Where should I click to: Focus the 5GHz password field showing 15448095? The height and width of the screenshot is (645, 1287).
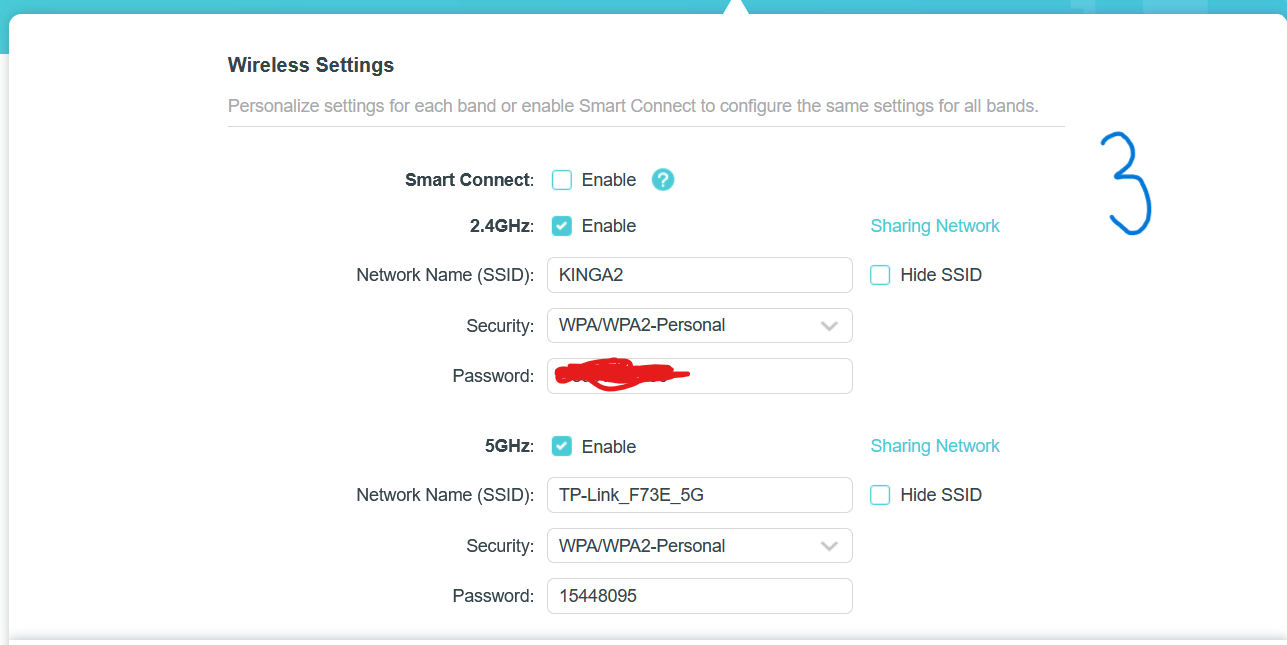coord(700,596)
